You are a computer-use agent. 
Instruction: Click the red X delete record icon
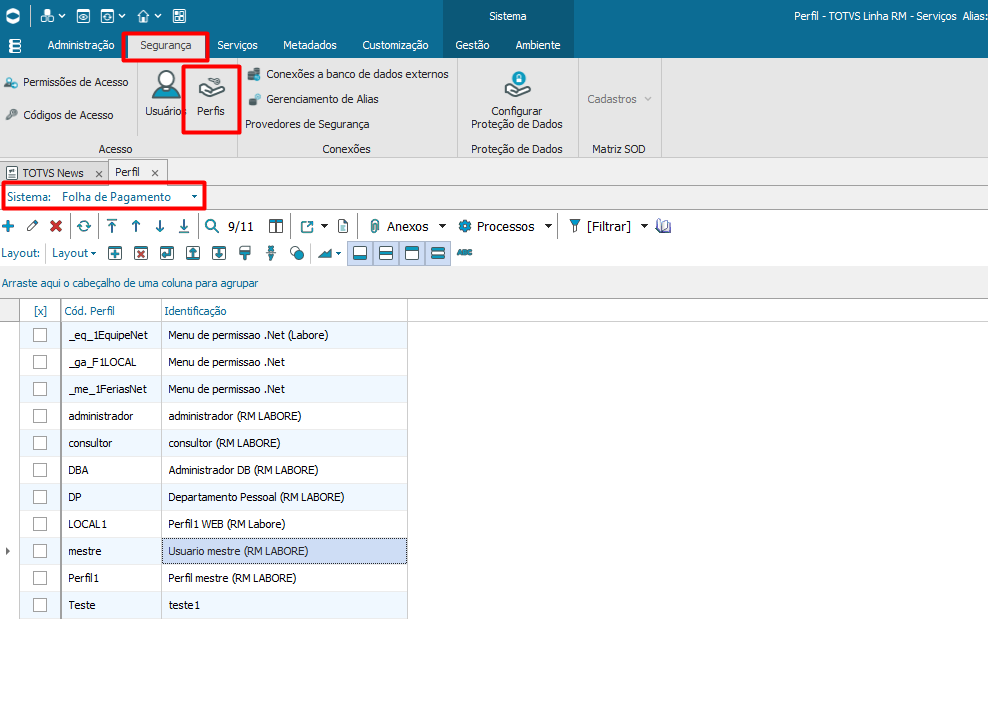56,226
